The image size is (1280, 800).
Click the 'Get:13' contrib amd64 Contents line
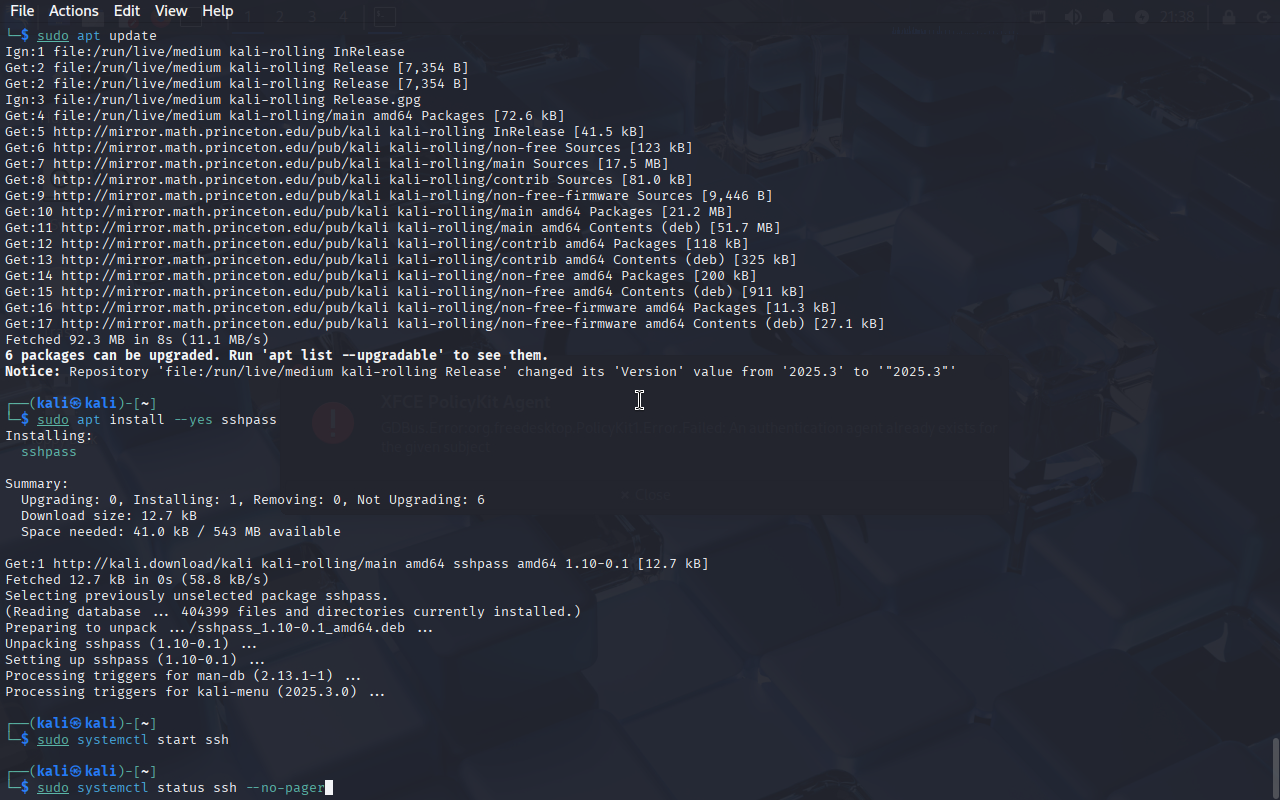pyautogui.click(x=401, y=260)
